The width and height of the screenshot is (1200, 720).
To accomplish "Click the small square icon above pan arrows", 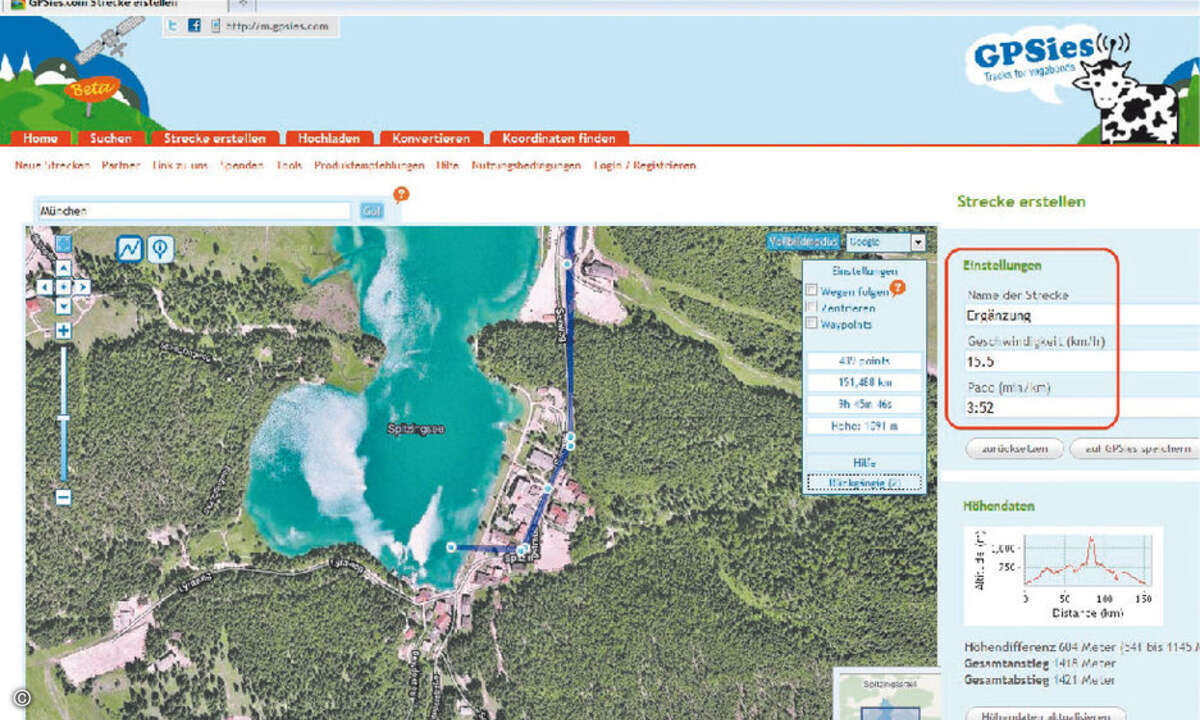I will point(63,243).
